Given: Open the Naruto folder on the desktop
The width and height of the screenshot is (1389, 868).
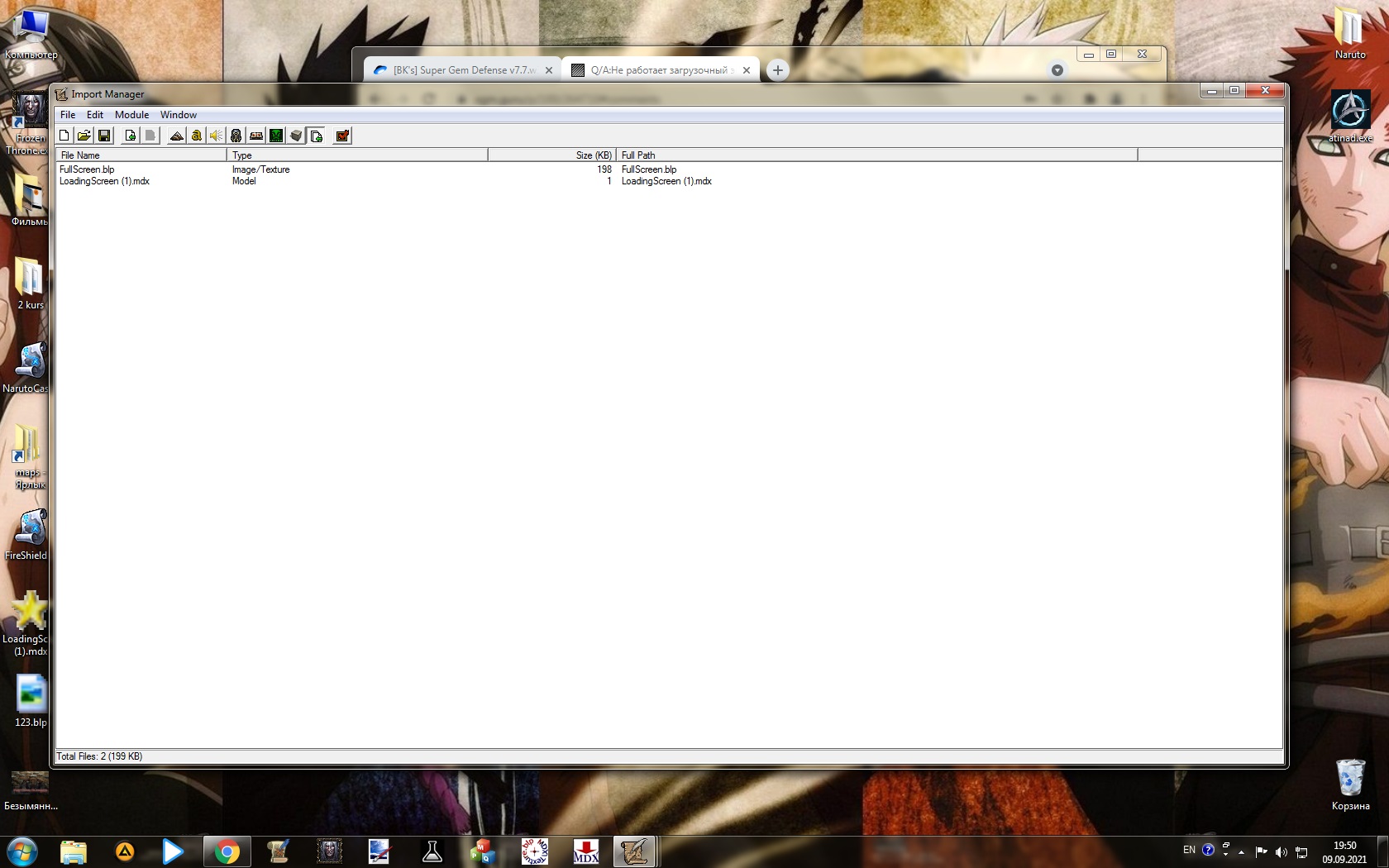Looking at the screenshot, I should [1350, 34].
